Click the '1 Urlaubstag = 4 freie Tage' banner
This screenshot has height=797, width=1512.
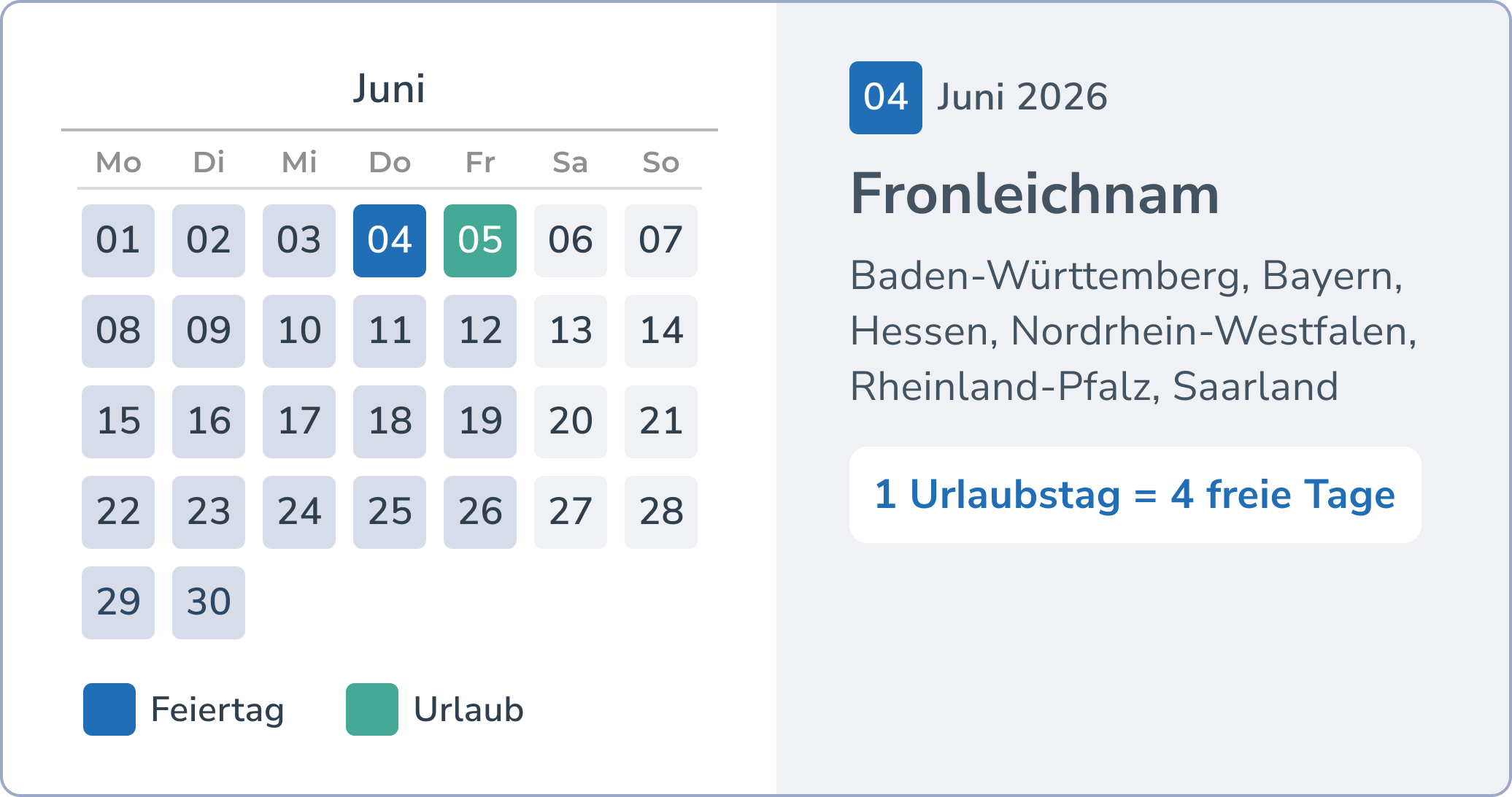tap(1134, 495)
